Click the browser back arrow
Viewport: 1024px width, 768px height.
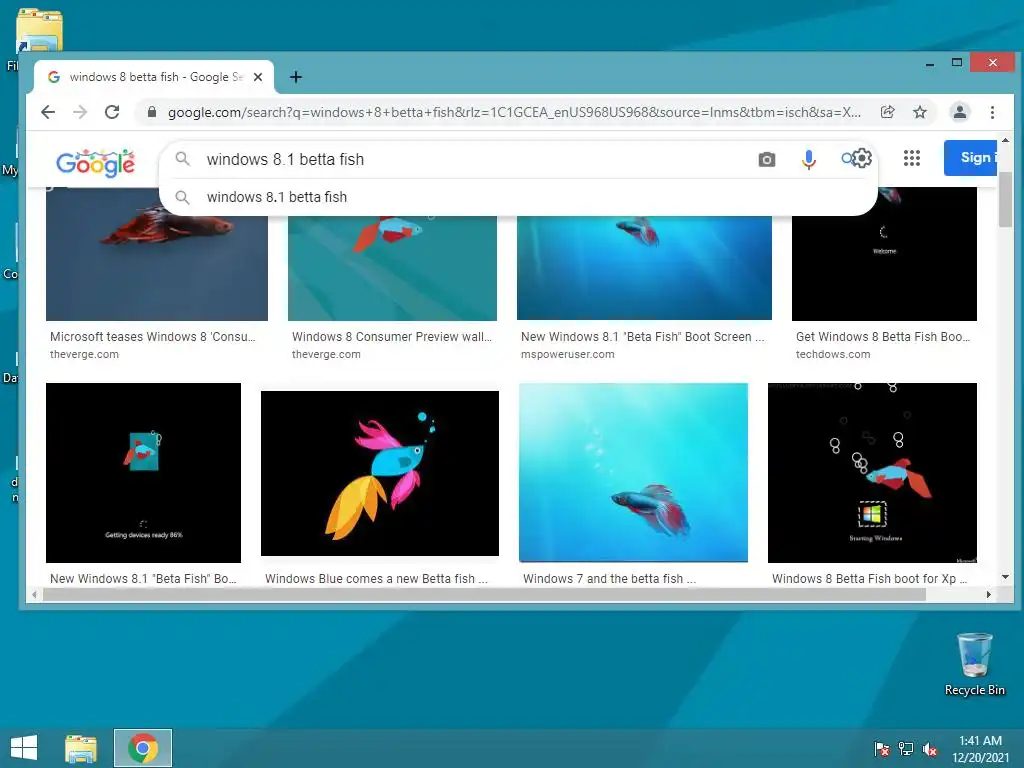(x=48, y=112)
